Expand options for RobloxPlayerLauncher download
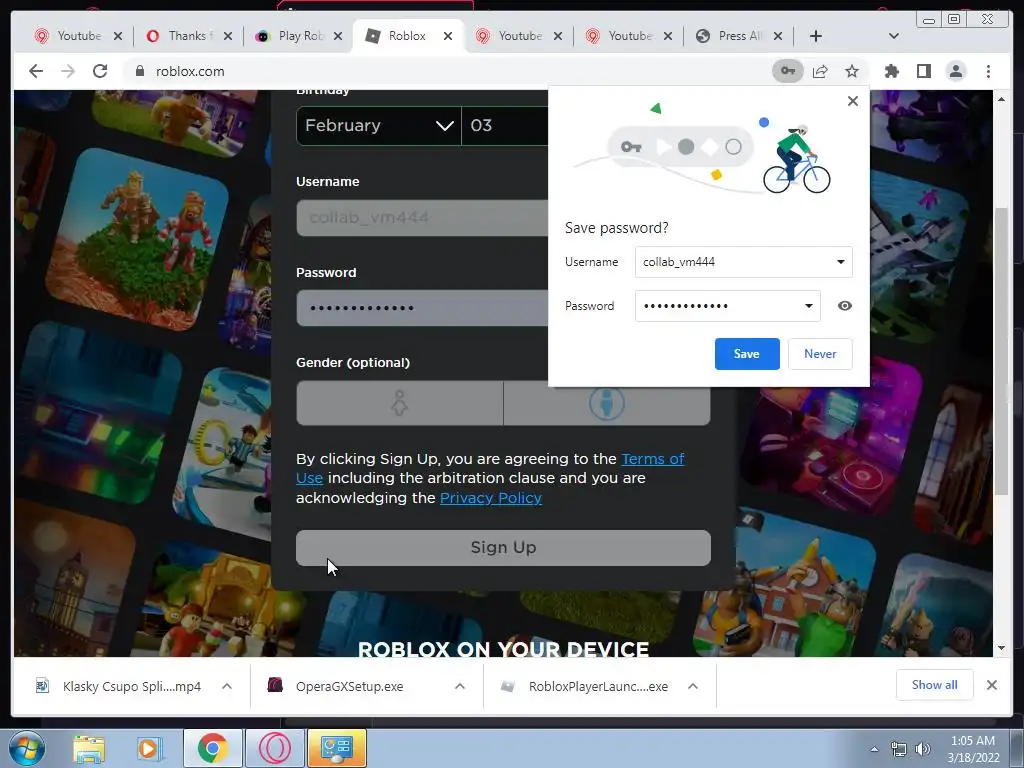1024x768 pixels. tap(693, 686)
